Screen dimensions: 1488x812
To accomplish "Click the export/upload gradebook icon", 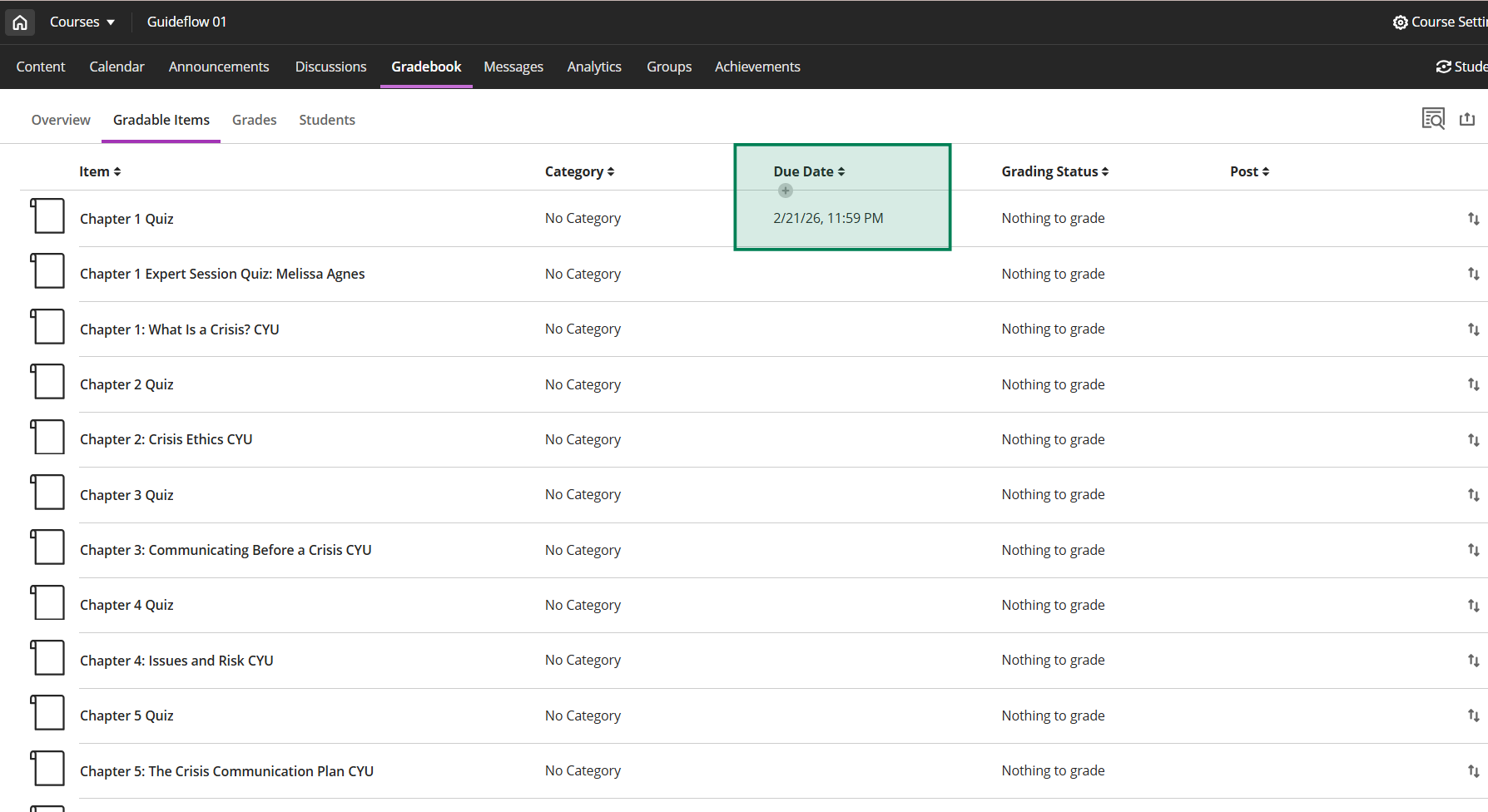I will point(1466,119).
